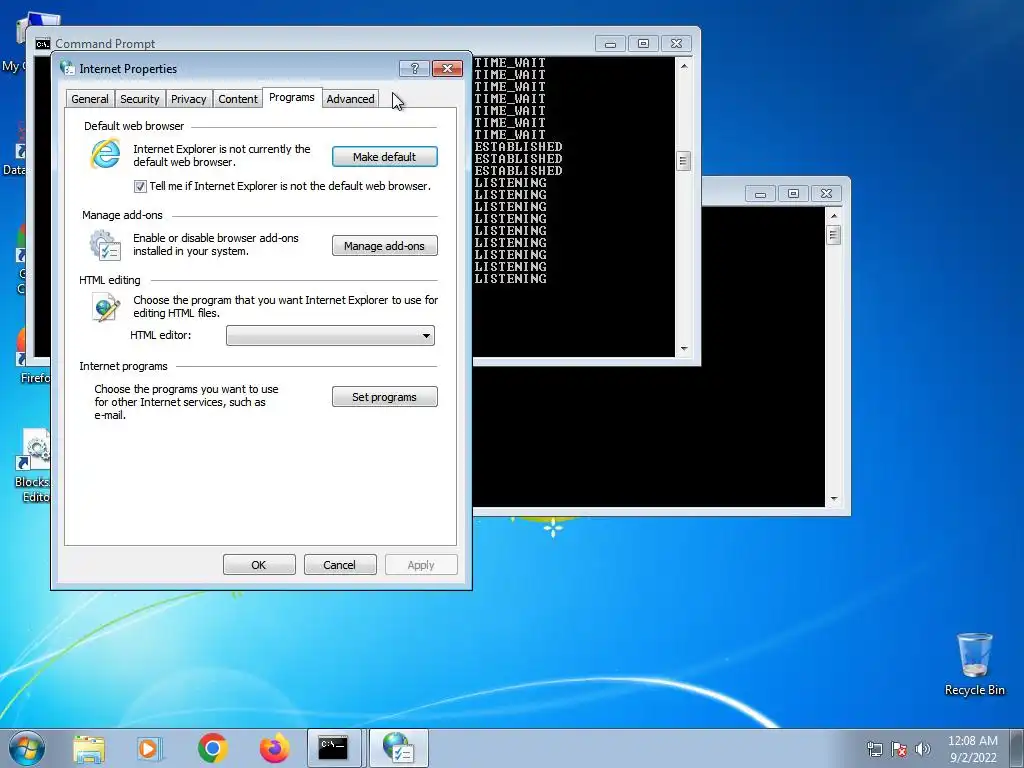Click the network tray icon

pyautogui.click(x=874, y=749)
